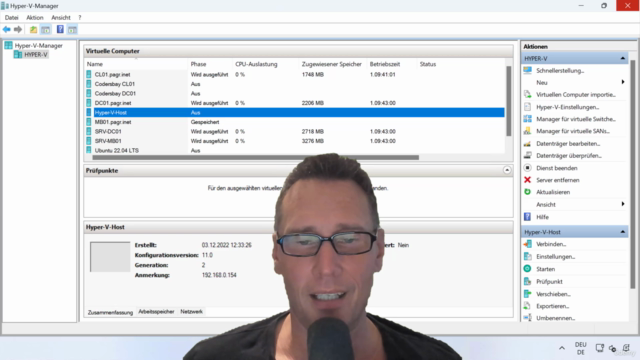Click the Aktionen pane vertical scrollbar
This screenshot has height=360, width=640.
click(x=633, y=175)
